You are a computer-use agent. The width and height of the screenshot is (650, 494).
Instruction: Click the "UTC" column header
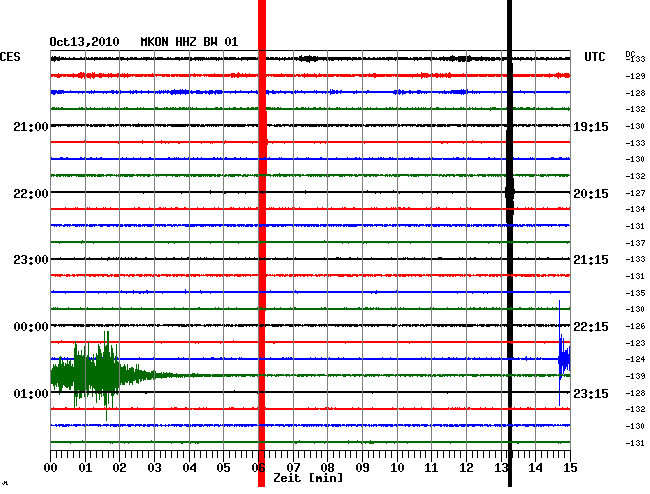(x=594, y=57)
